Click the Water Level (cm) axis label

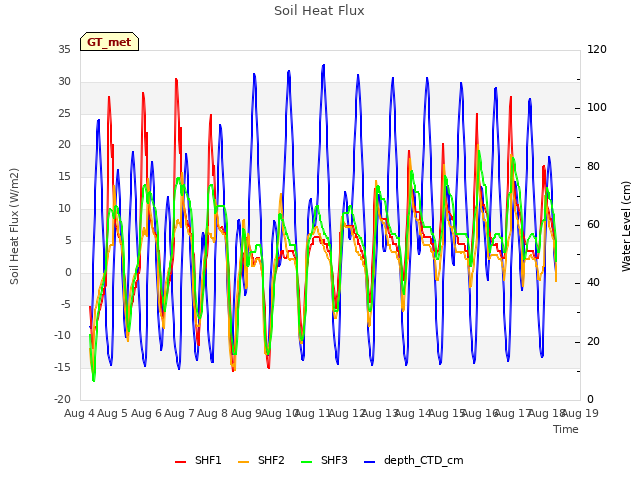[x=626, y=226]
